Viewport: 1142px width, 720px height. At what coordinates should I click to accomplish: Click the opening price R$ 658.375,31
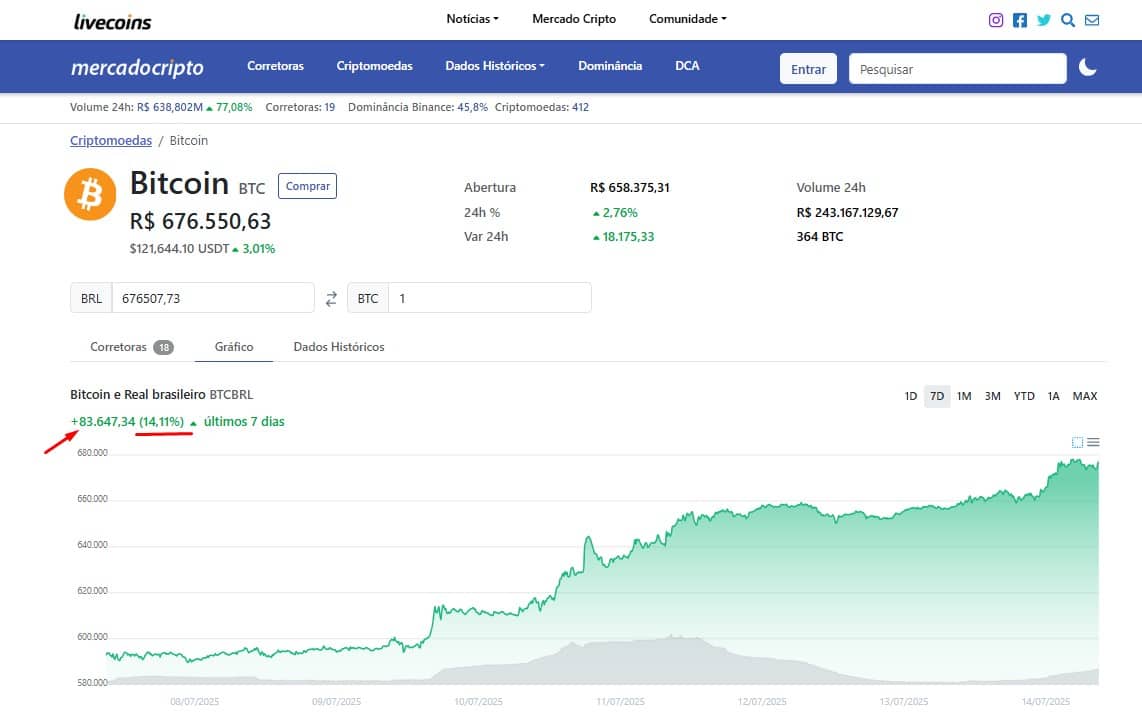coord(630,187)
